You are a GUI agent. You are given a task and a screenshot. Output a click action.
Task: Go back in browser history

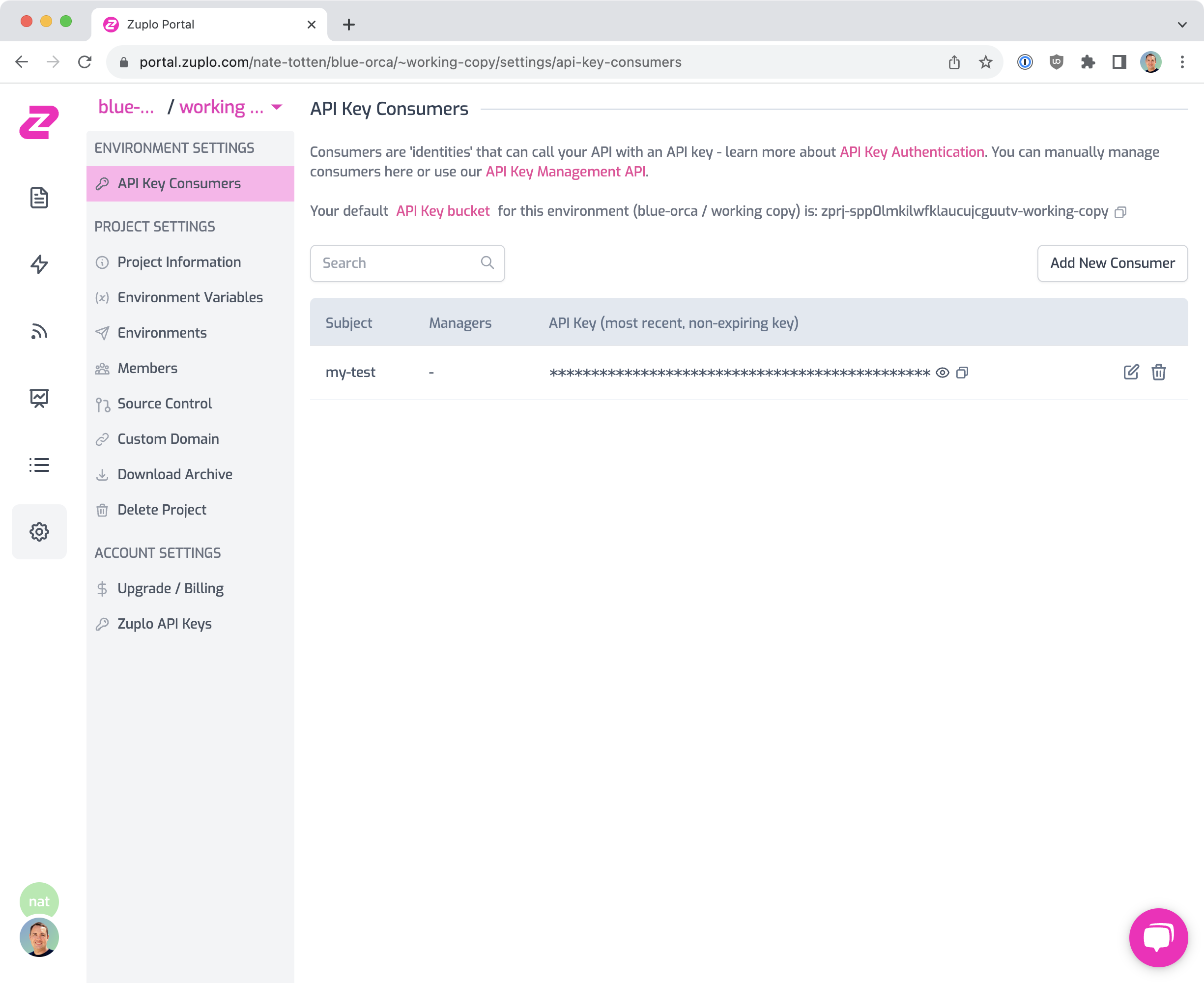pos(22,62)
